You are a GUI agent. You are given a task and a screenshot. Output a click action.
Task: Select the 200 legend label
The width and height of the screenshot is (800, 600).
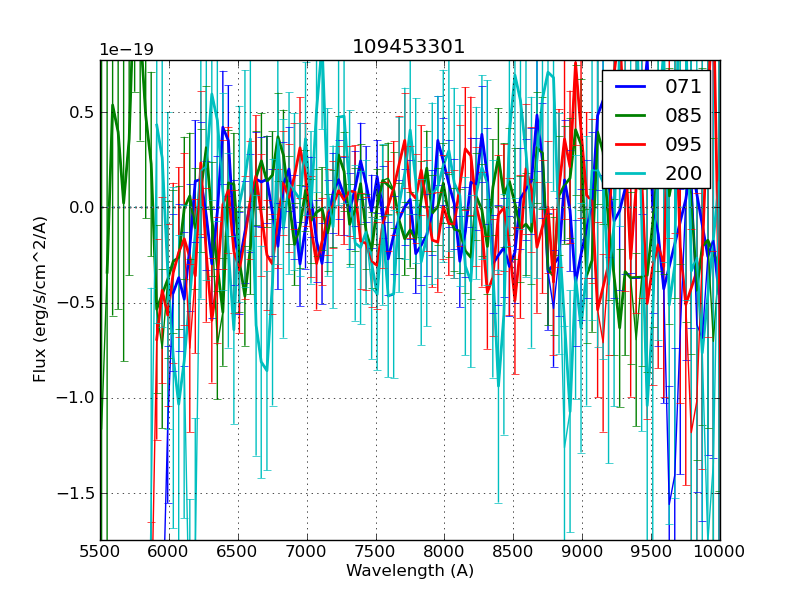click(x=683, y=173)
